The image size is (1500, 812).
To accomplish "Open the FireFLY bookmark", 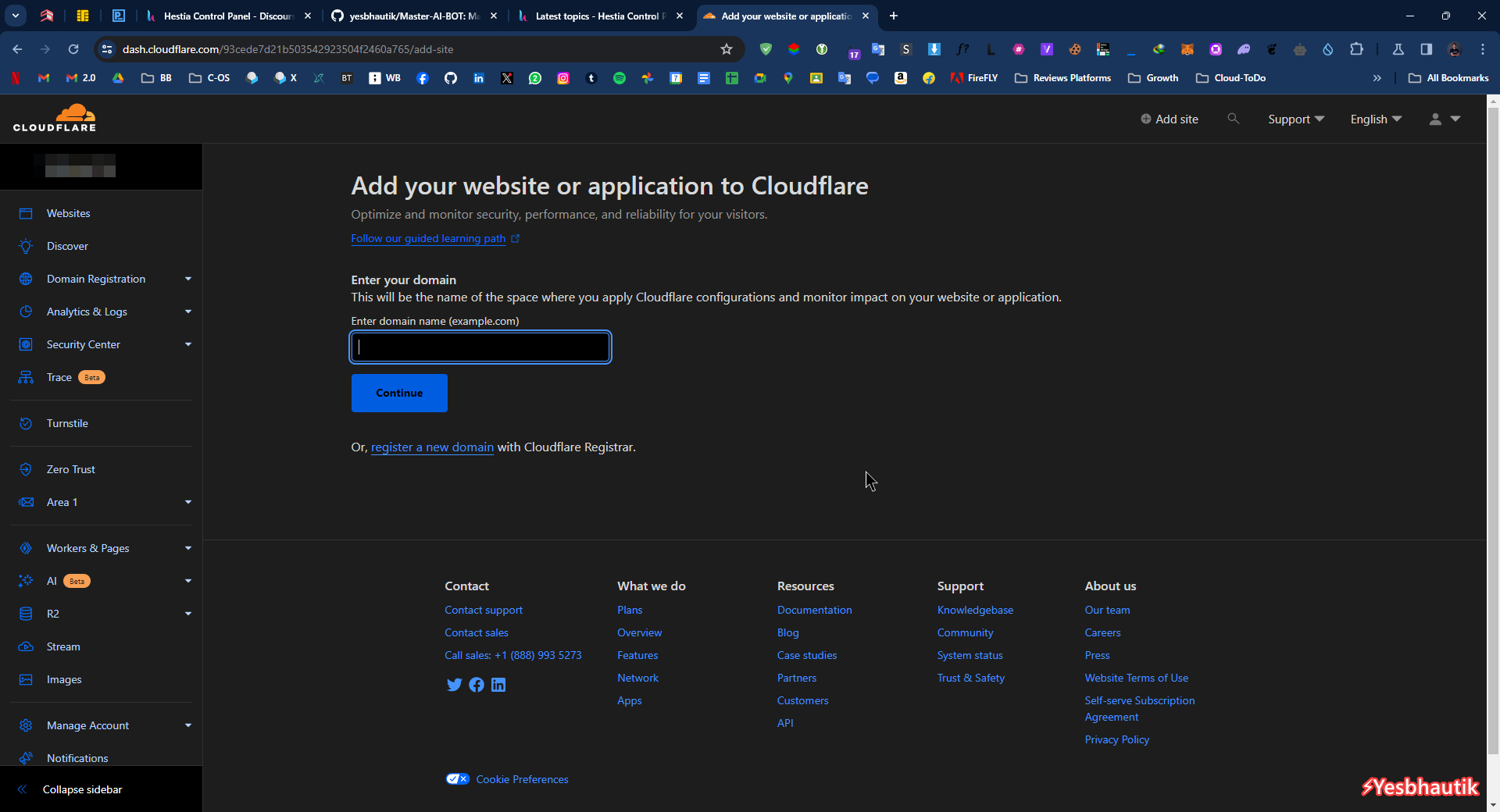I will (974, 78).
